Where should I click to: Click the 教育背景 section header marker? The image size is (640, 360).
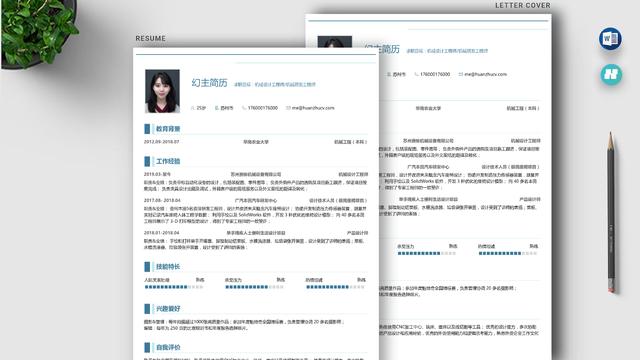[147, 129]
